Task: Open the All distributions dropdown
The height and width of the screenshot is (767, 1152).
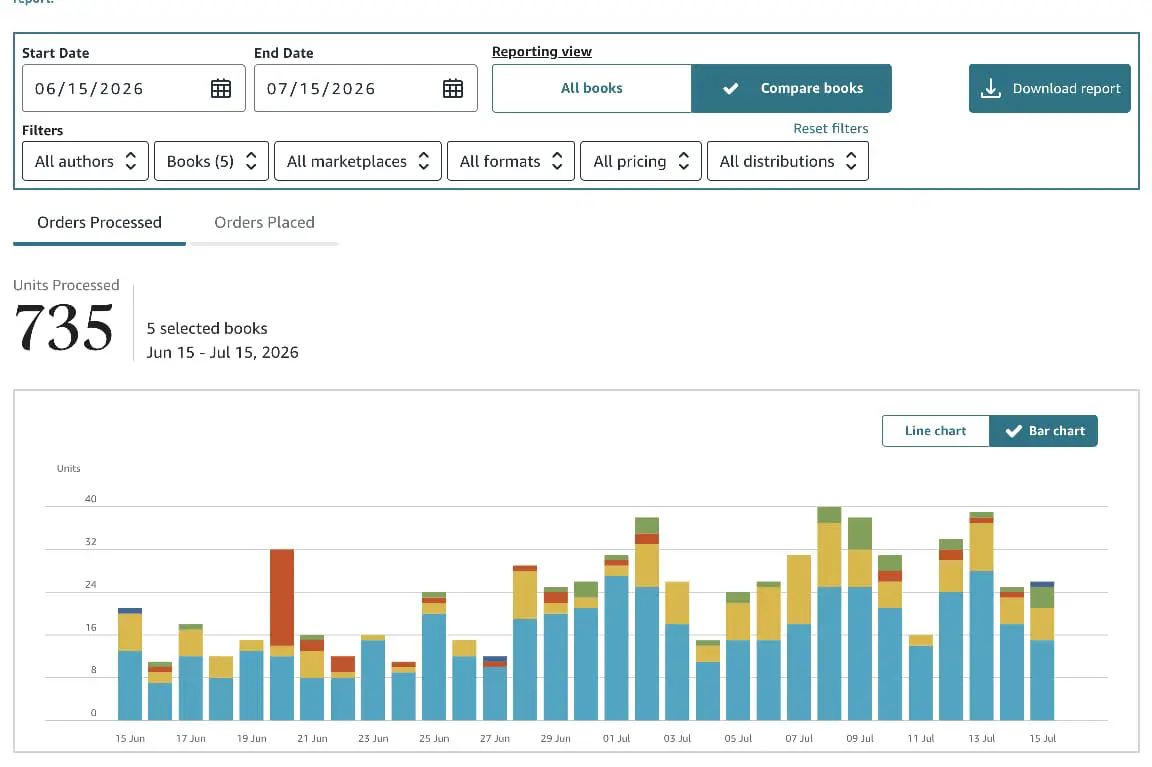Action: coord(788,161)
